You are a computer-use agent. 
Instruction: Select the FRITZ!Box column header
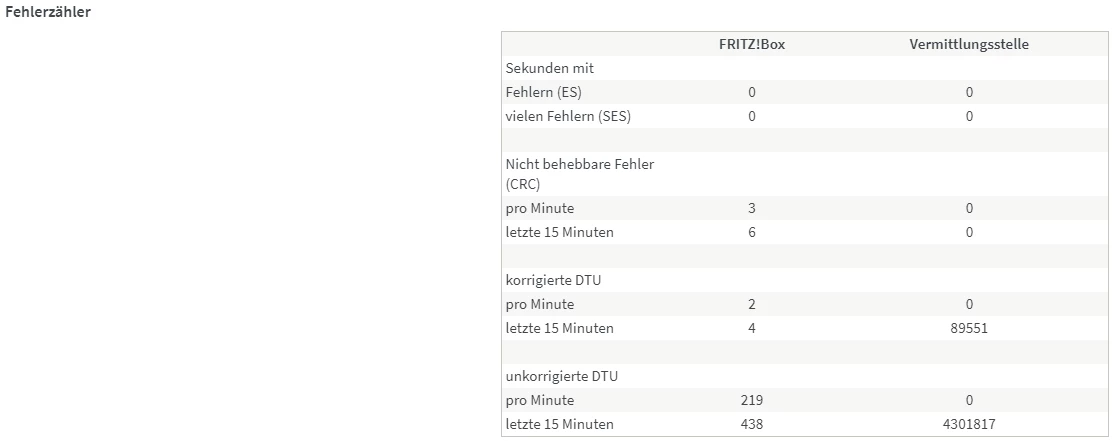(x=752, y=44)
